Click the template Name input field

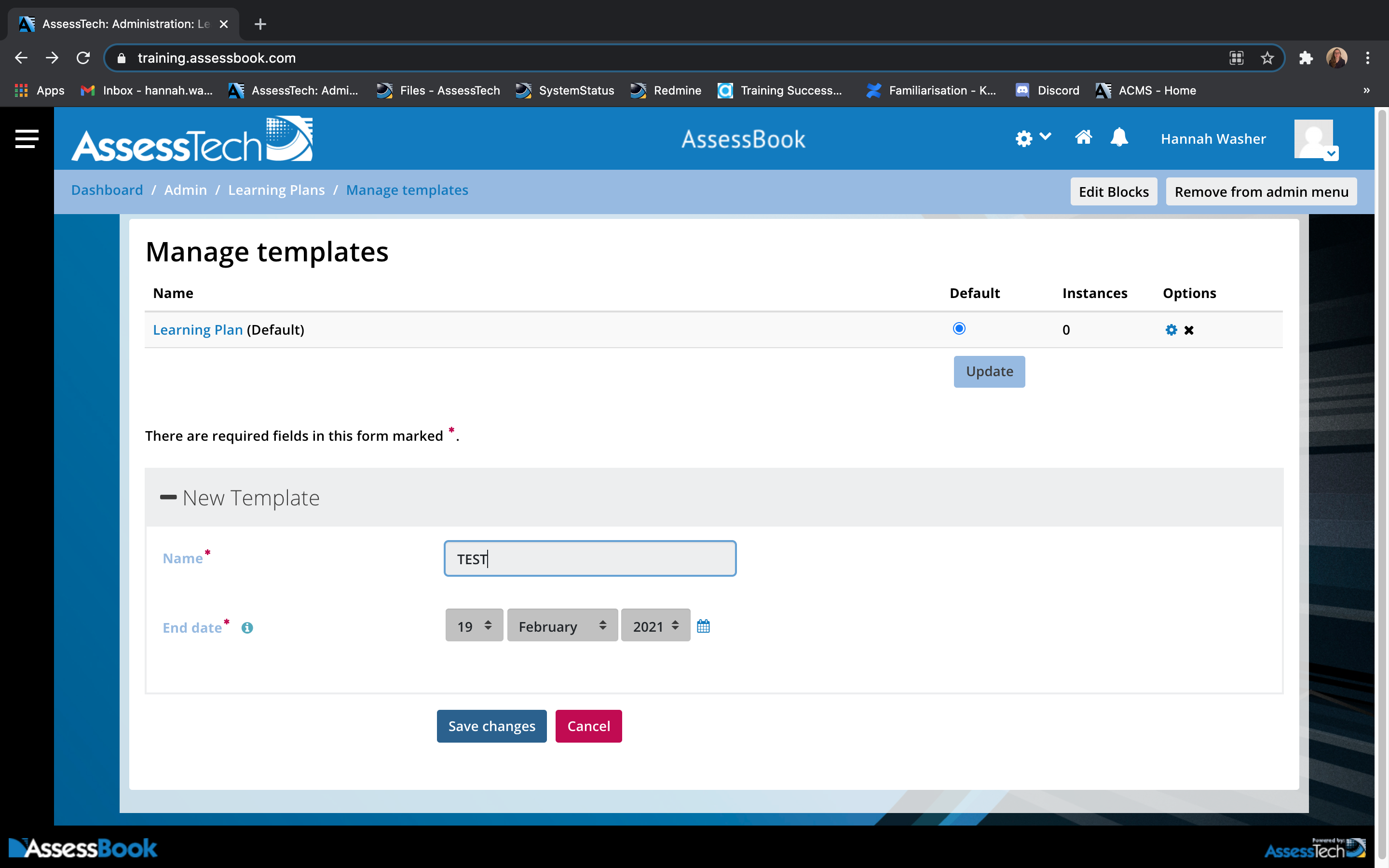[589, 558]
